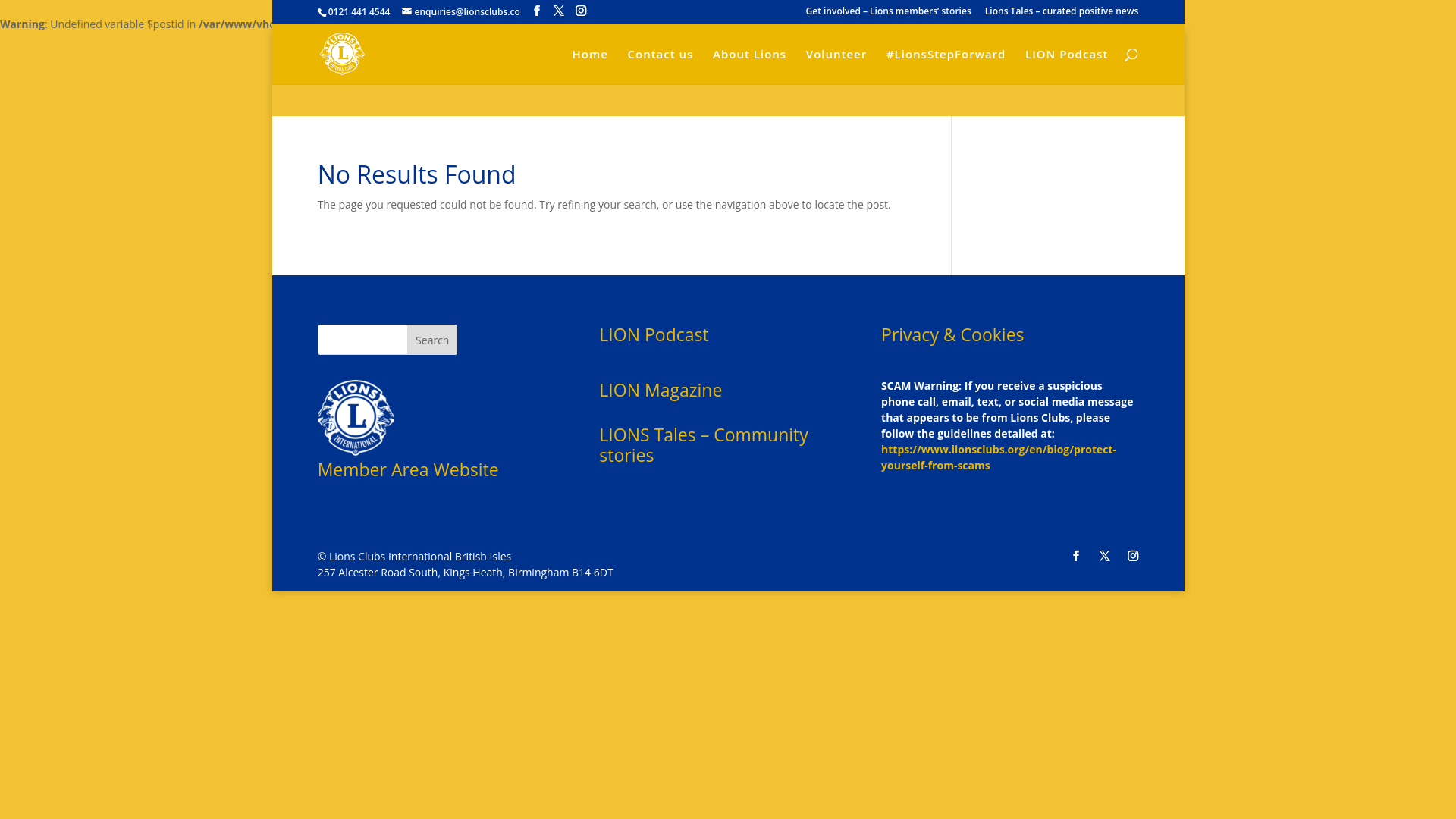Click the Lions Clubs International British Isles copyright
The width and height of the screenshot is (1456, 819).
(x=414, y=557)
